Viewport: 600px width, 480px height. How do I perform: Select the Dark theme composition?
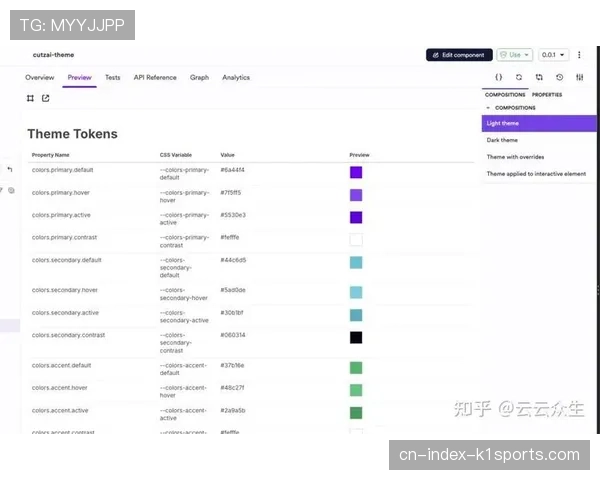tap(502, 140)
